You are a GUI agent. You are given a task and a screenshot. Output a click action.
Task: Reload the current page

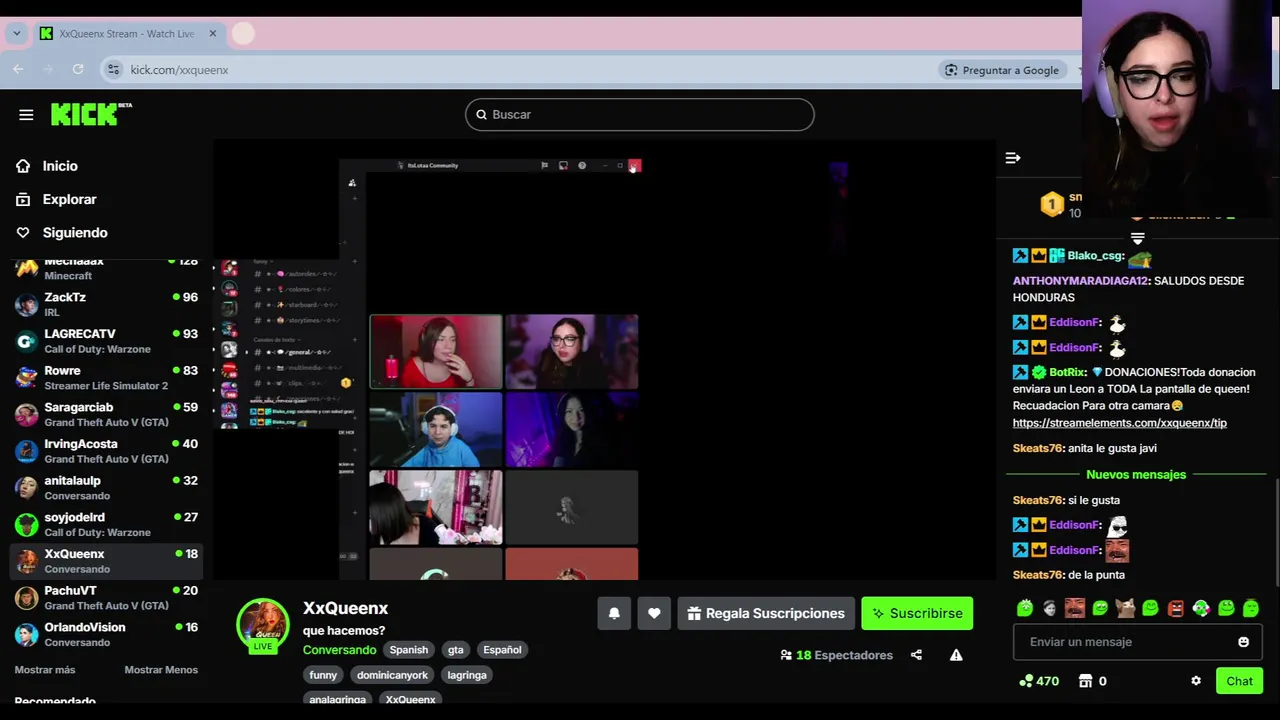tap(78, 69)
